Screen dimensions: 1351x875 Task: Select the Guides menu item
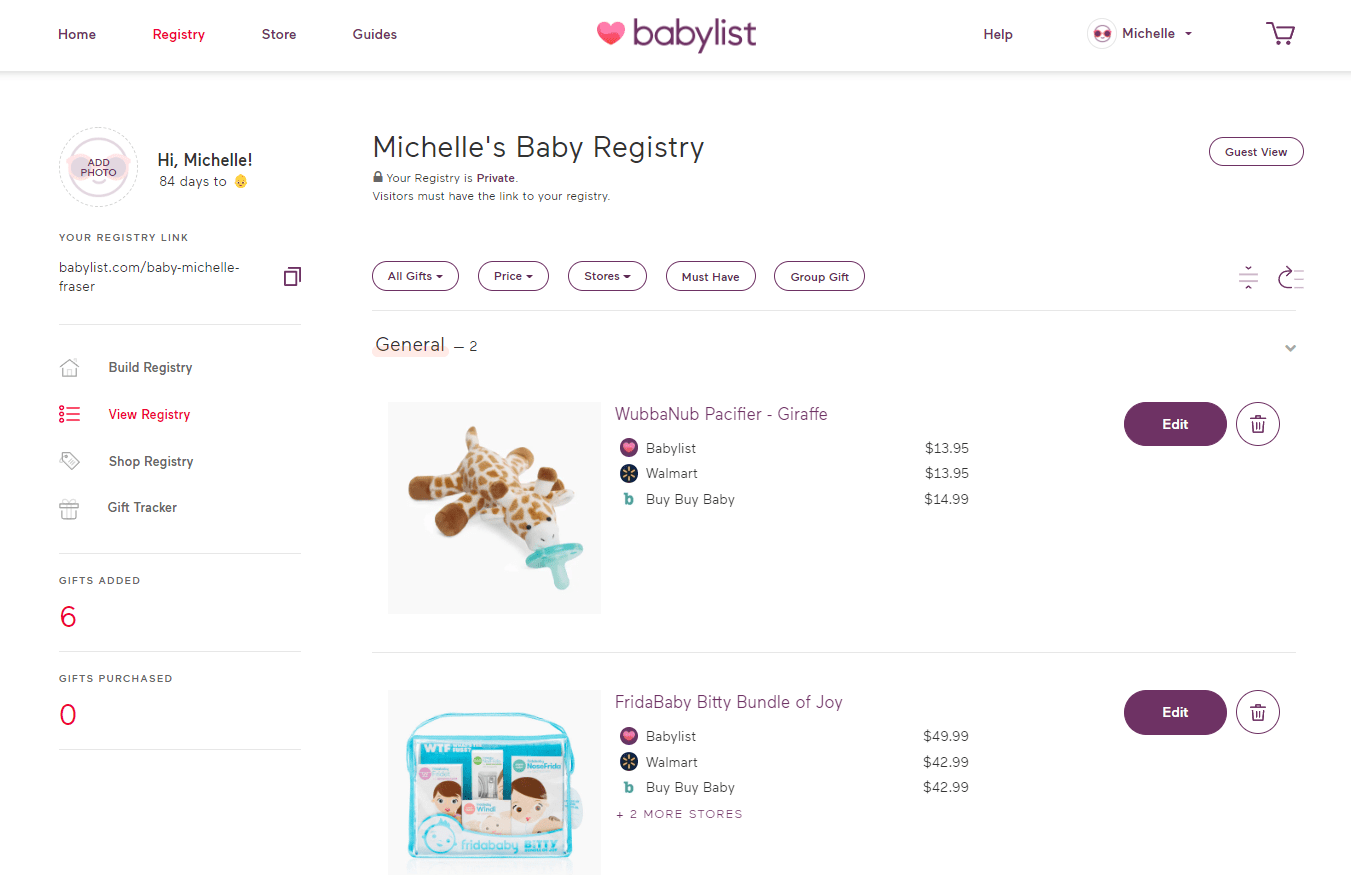375,33
